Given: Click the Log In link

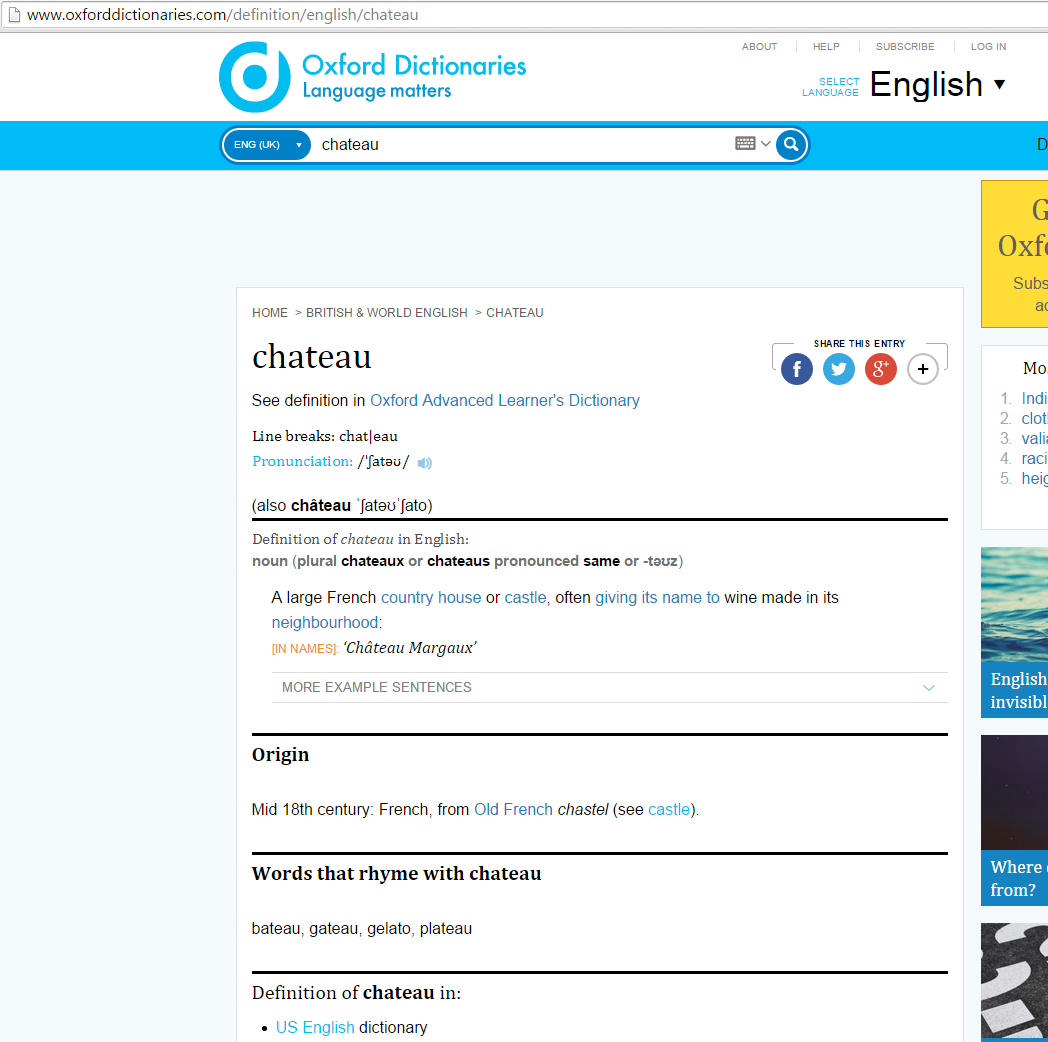Looking at the screenshot, I should (989, 47).
